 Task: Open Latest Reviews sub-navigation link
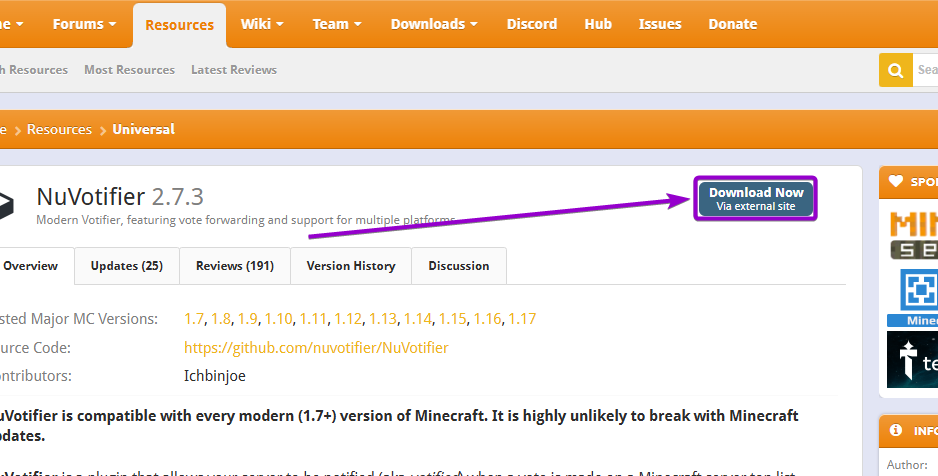point(234,69)
